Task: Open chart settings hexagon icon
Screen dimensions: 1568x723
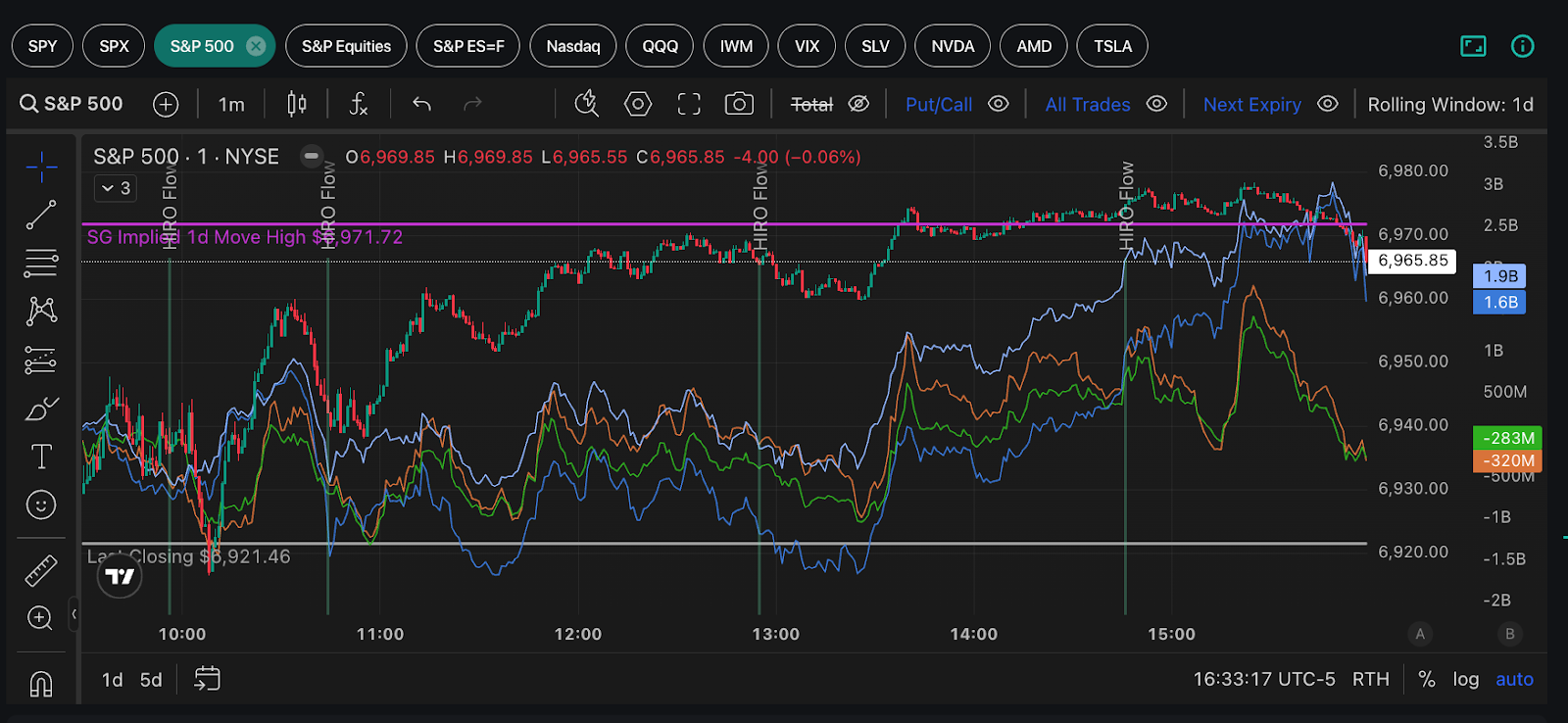Action: [x=638, y=104]
